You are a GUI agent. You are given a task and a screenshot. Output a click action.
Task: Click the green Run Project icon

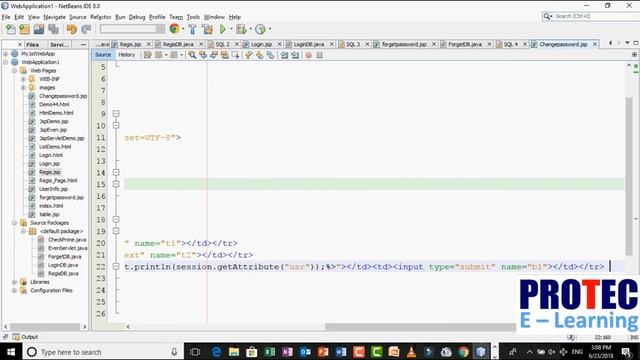tap(223, 29)
